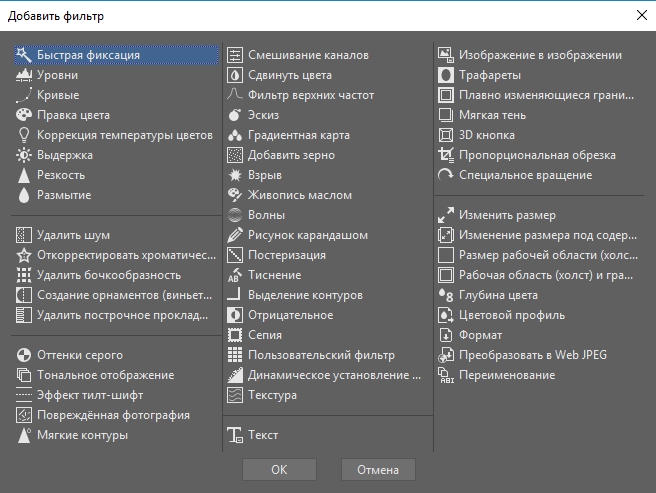This screenshot has width=656, height=493.
Task: Pick the Рисунок карандашом pencil icon
Action: (235, 235)
